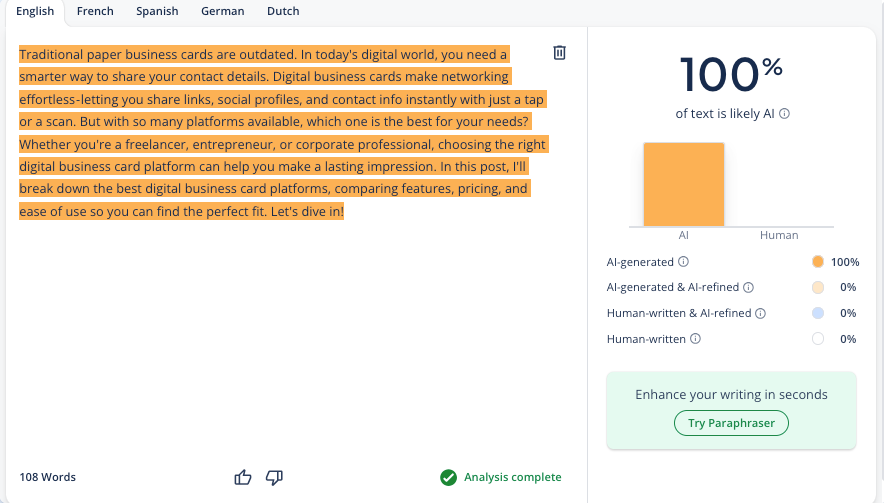This screenshot has height=503, width=884.
Task: Click the orange AI bar in chart
Action: [684, 184]
